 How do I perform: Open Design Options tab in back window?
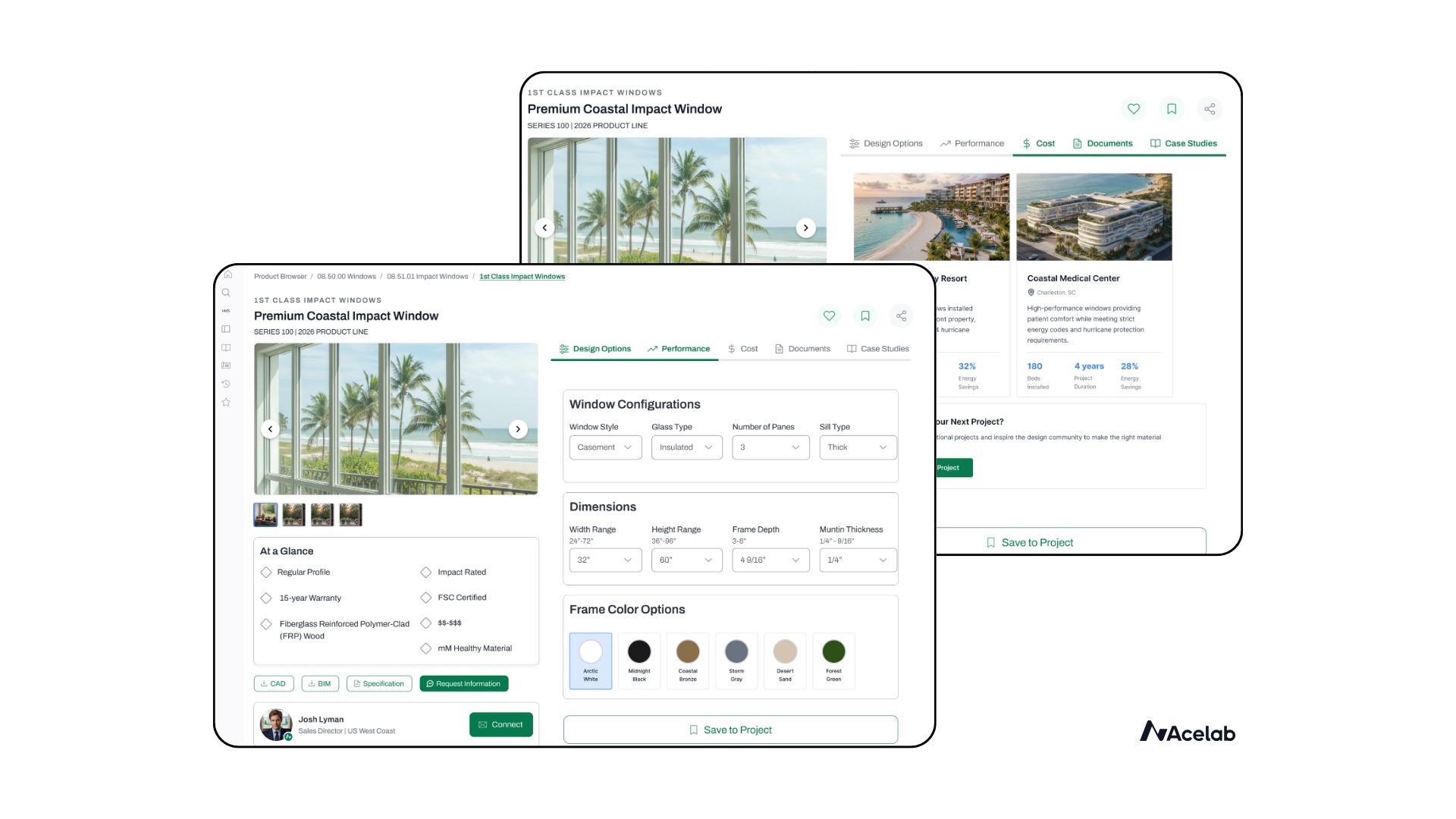click(886, 143)
